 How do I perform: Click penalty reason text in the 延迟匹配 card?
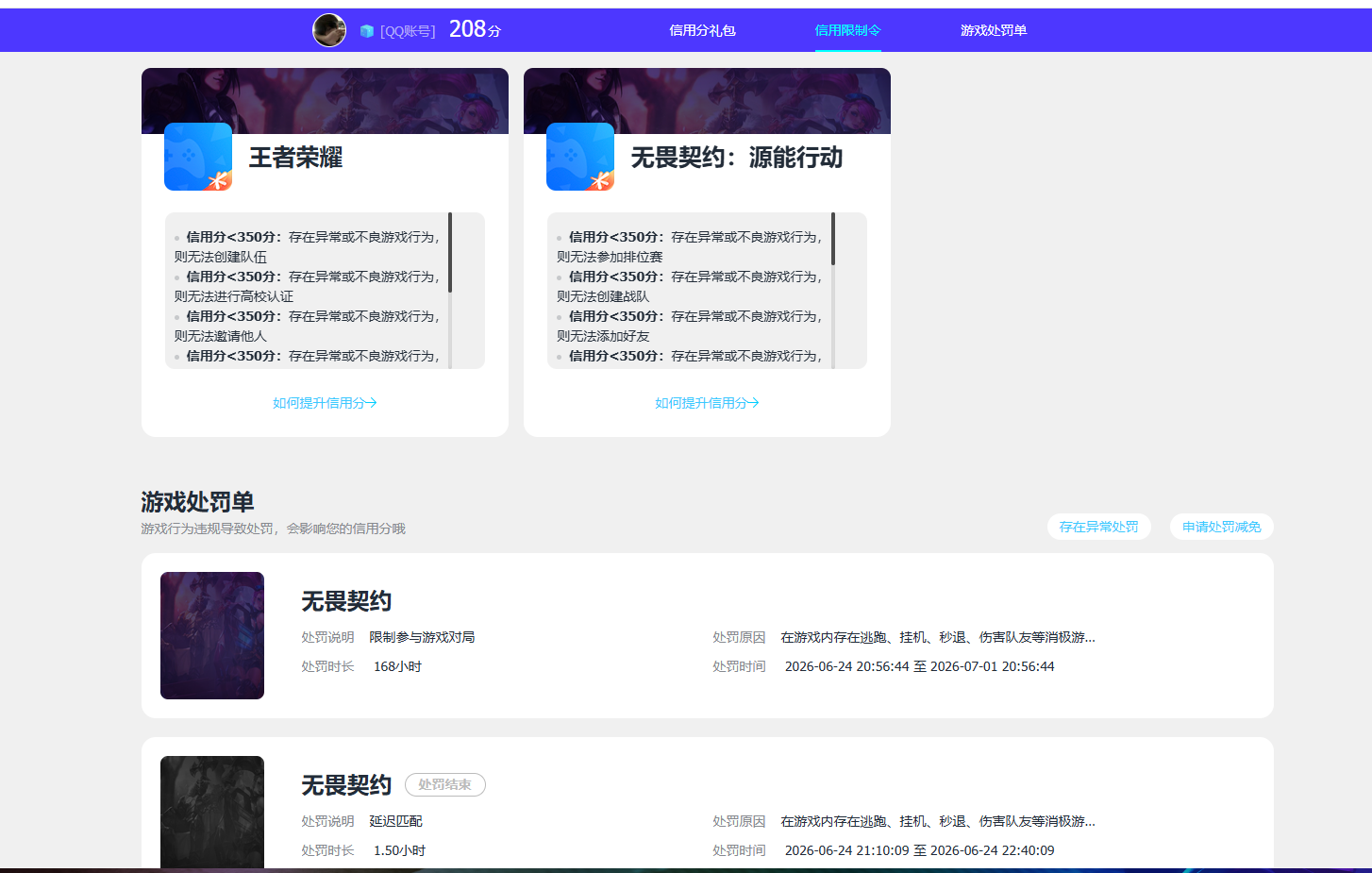[938, 821]
